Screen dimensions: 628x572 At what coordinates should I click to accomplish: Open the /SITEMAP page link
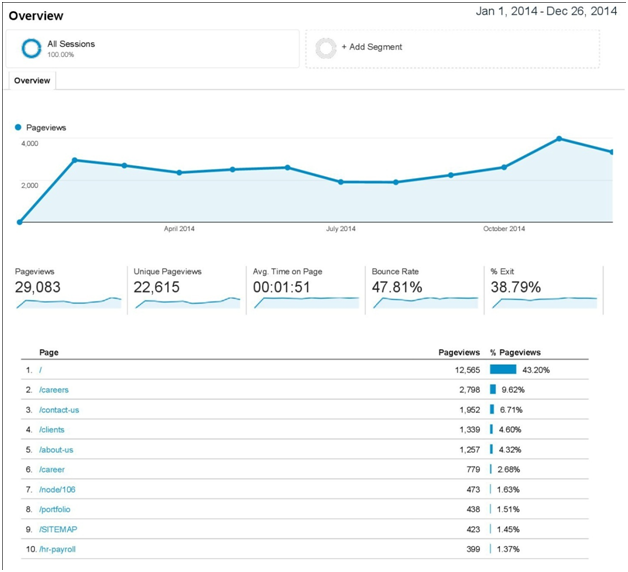point(58,529)
